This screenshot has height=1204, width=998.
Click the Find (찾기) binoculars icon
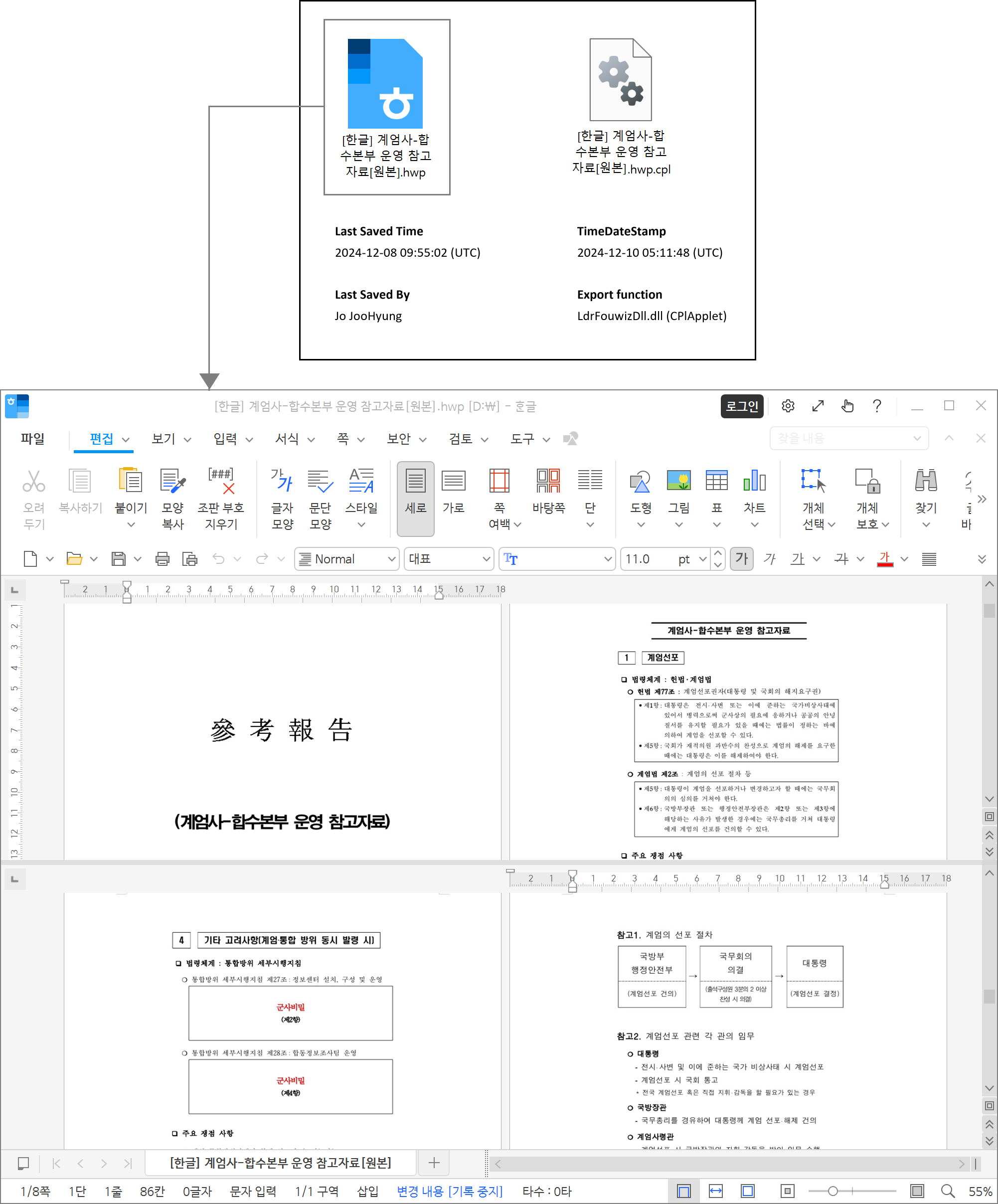coord(926,481)
